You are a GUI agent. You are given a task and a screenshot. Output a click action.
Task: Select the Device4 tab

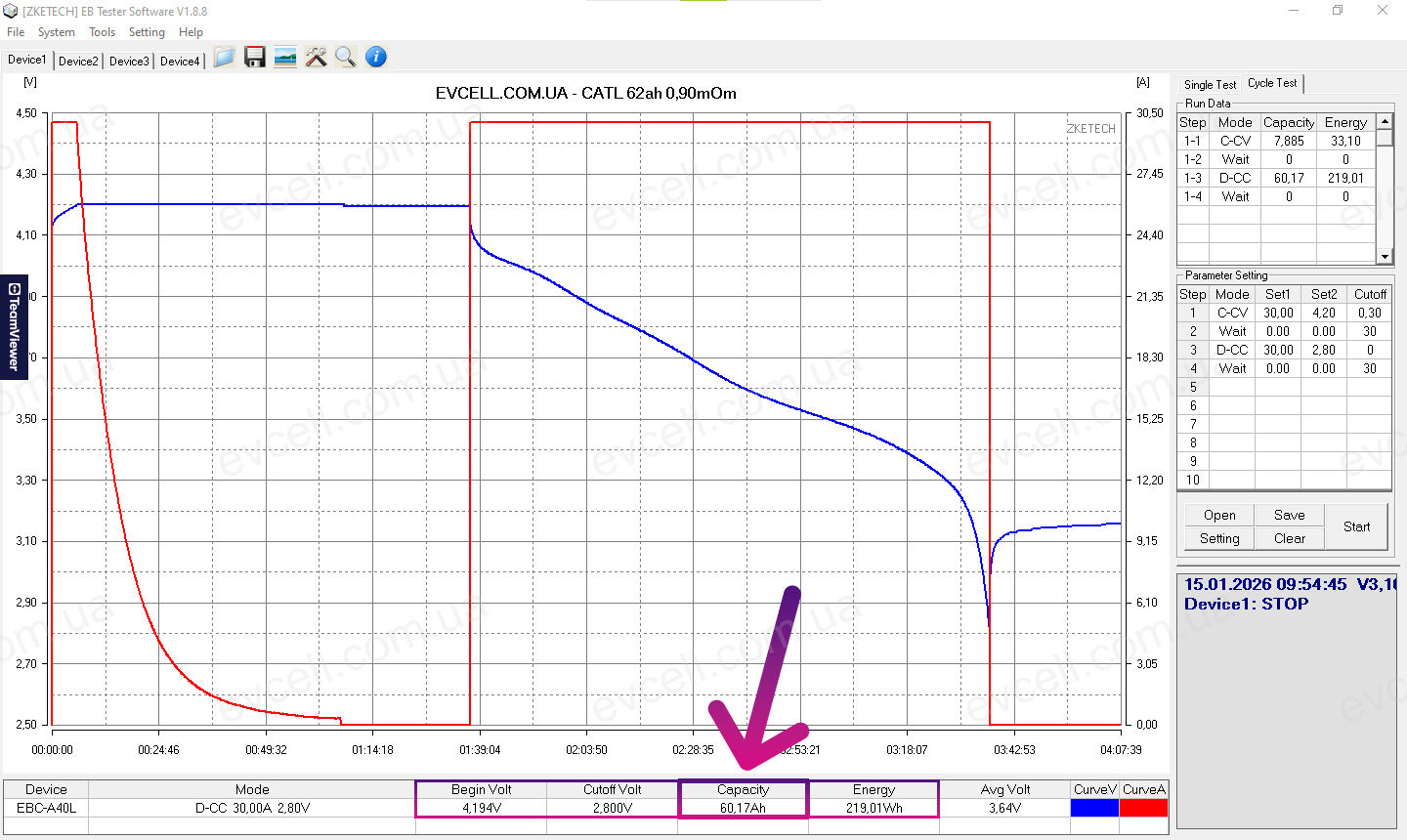tap(180, 61)
